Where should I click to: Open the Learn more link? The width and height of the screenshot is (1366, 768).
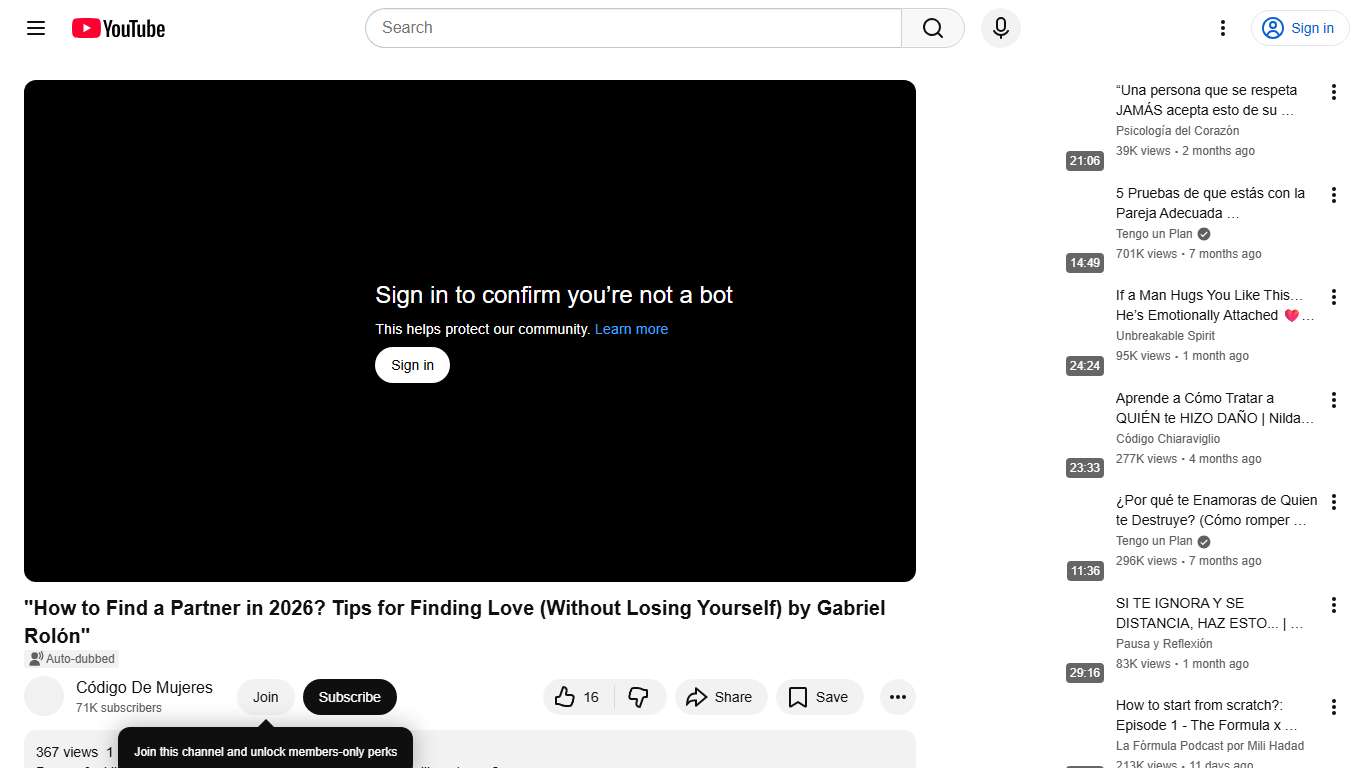(x=631, y=329)
